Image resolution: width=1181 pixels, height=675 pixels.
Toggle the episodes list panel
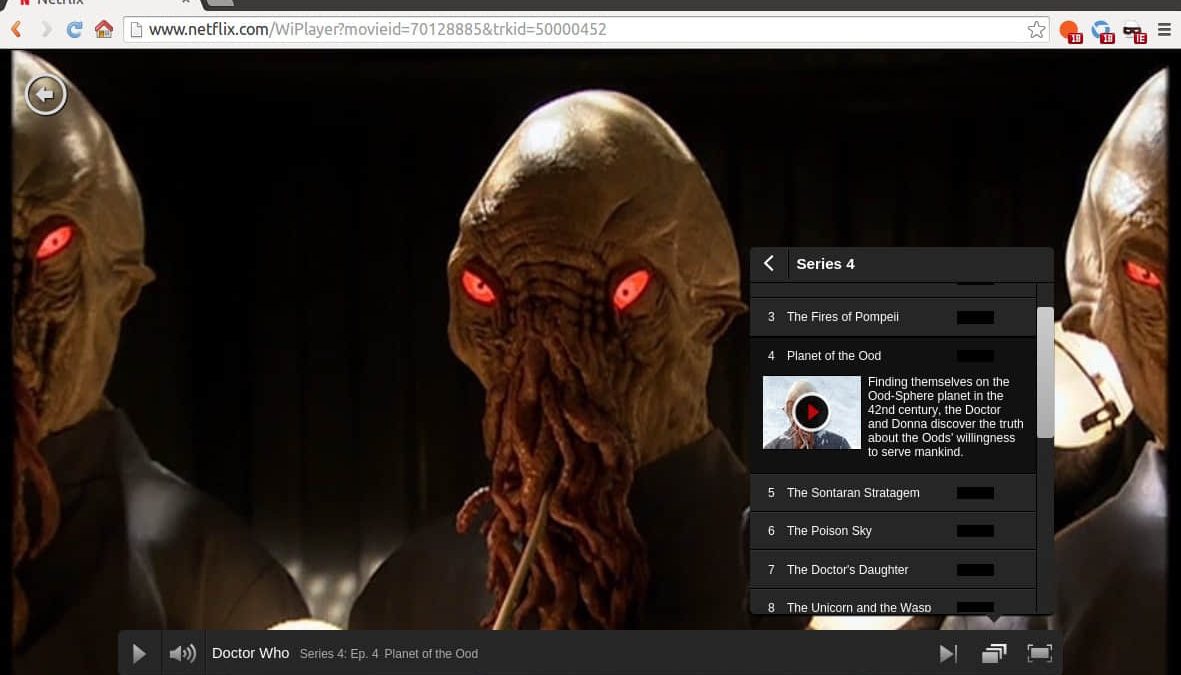[994, 653]
